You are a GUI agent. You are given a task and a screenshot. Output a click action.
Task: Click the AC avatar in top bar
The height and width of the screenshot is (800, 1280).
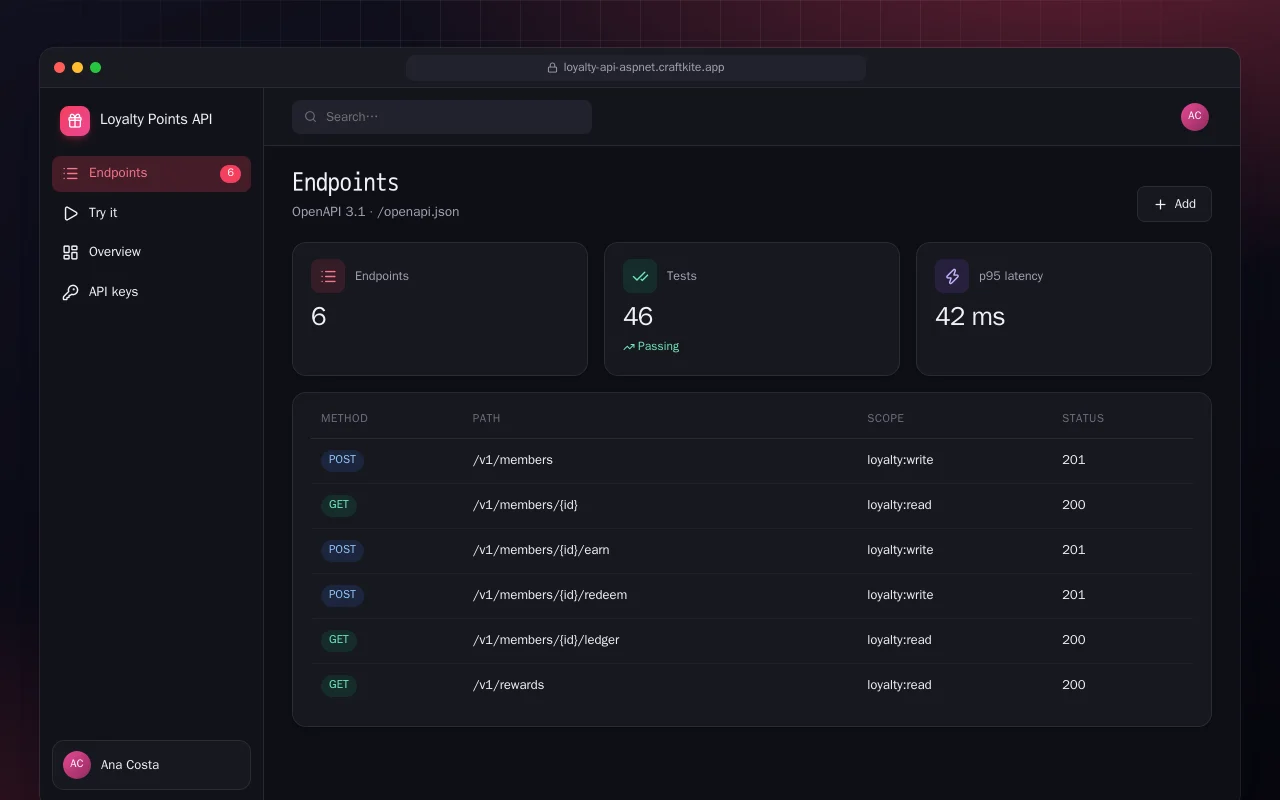[x=1195, y=117]
